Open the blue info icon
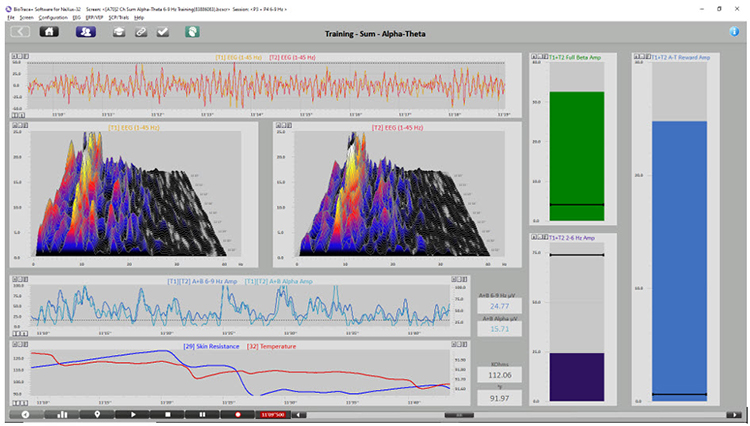The width and height of the screenshot is (750, 426). tap(734, 32)
